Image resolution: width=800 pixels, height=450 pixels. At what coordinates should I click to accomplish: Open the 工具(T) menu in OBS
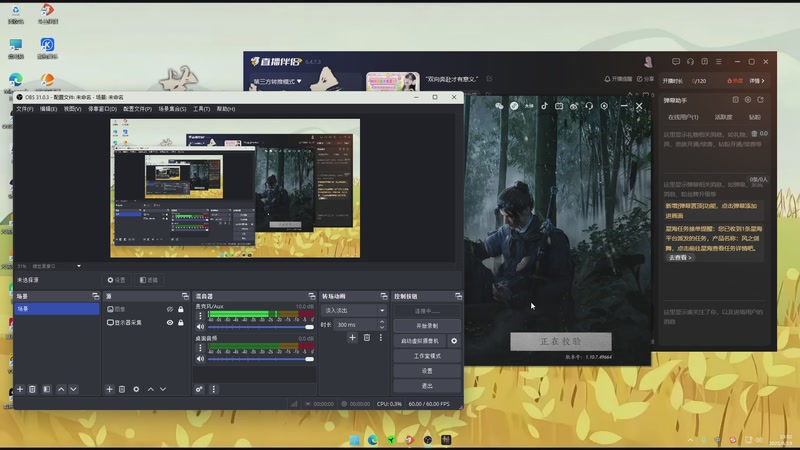pos(201,109)
